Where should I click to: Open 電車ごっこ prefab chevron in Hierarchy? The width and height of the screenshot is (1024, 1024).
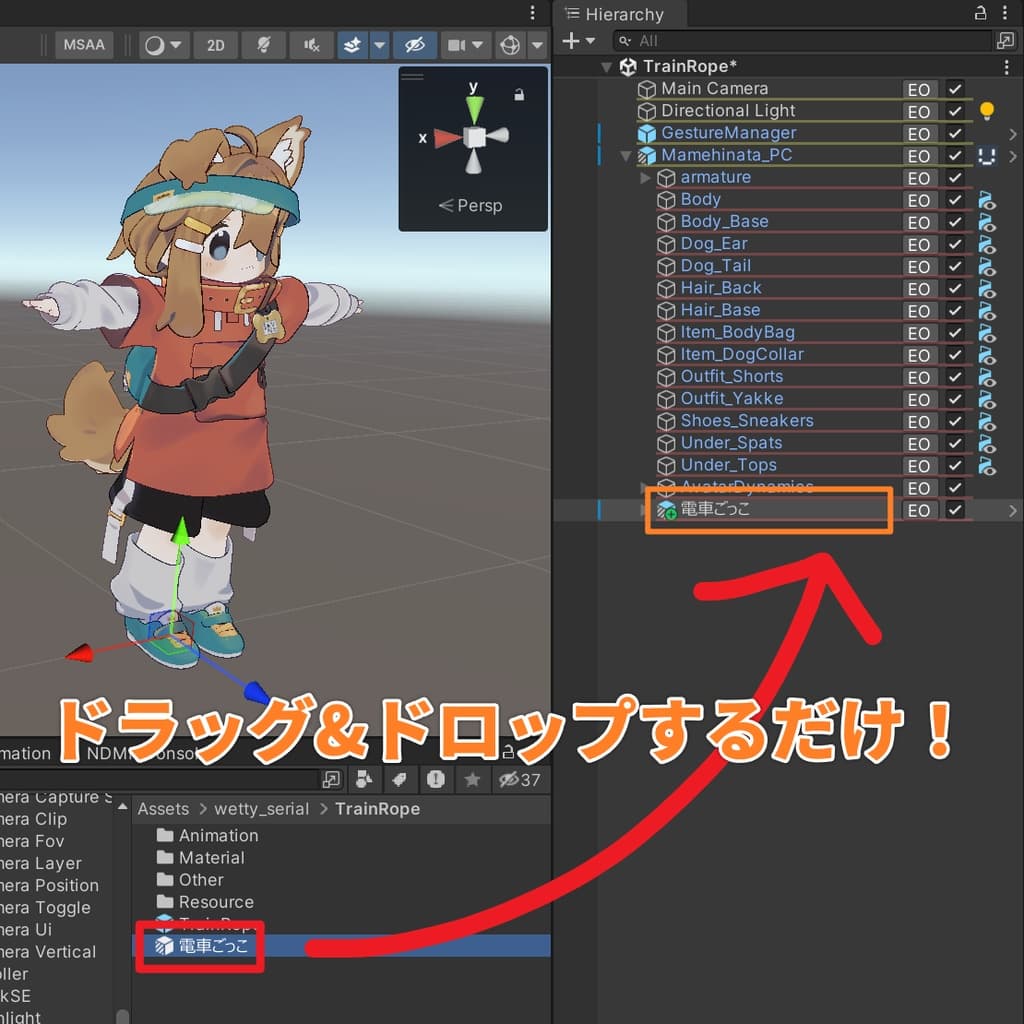[1013, 511]
